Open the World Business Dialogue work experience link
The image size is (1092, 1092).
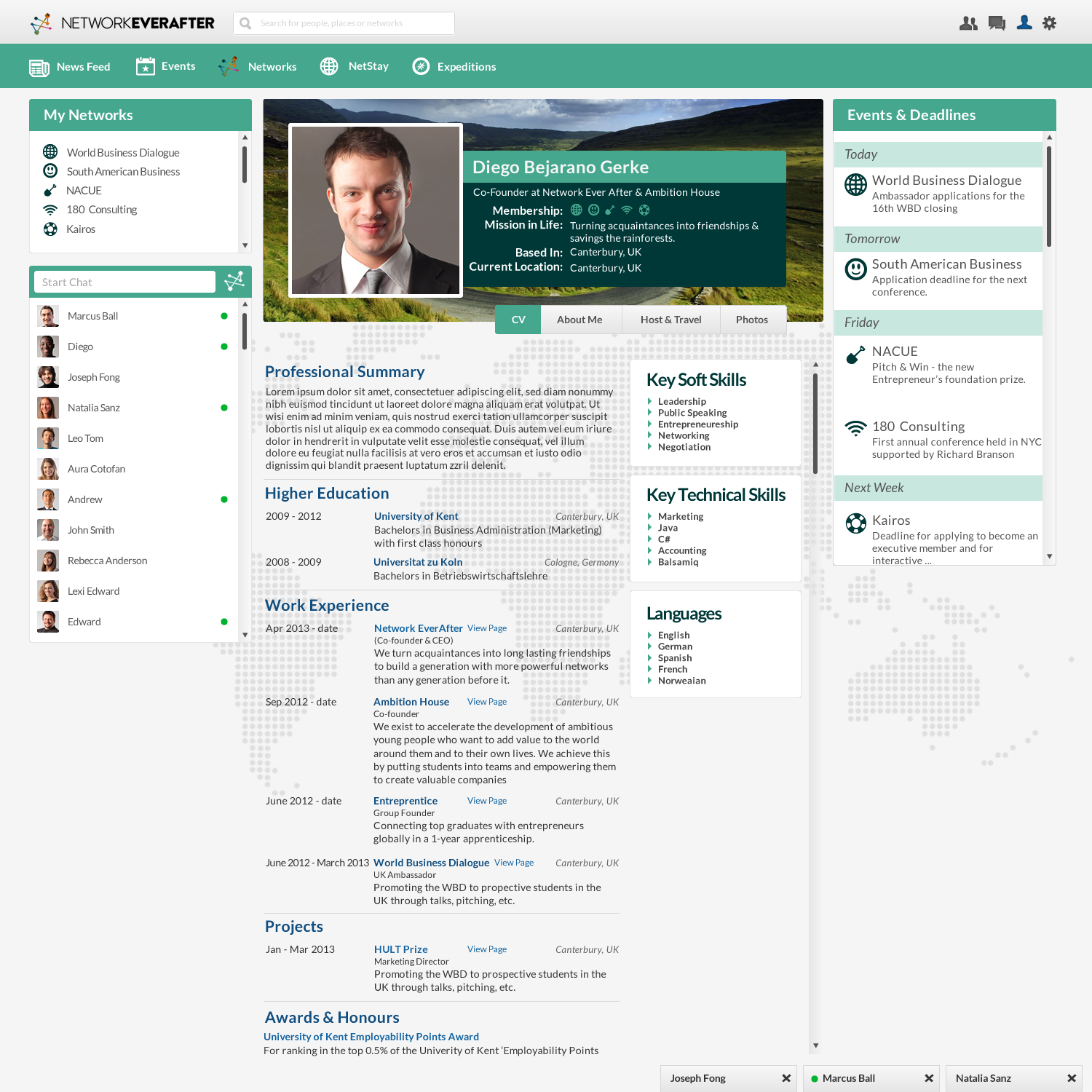[431, 863]
